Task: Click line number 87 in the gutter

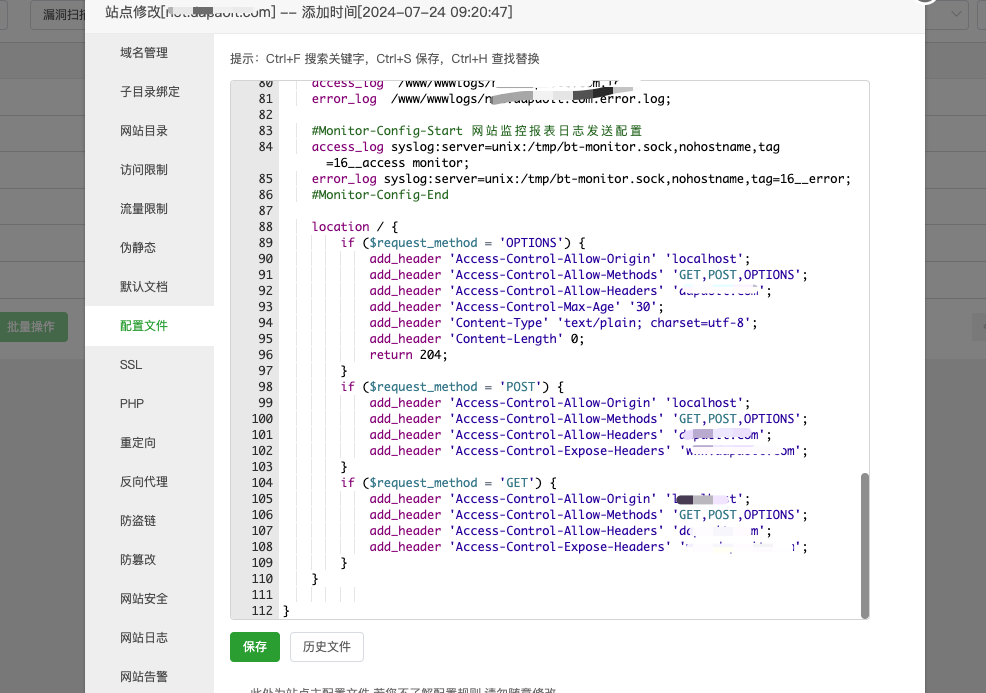Action: coord(265,211)
